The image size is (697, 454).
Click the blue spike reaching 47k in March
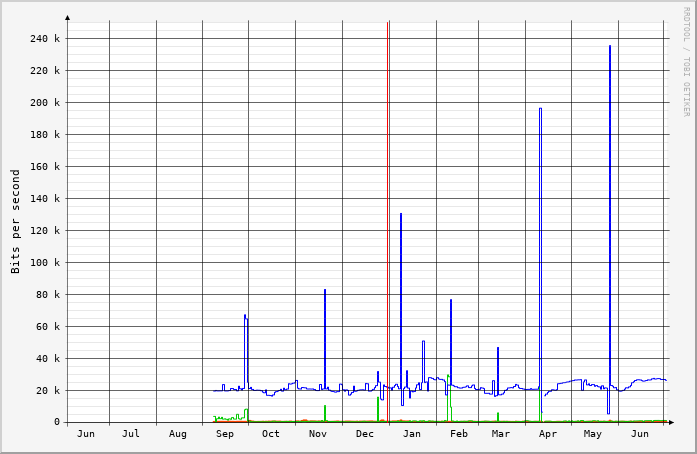click(498, 369)
